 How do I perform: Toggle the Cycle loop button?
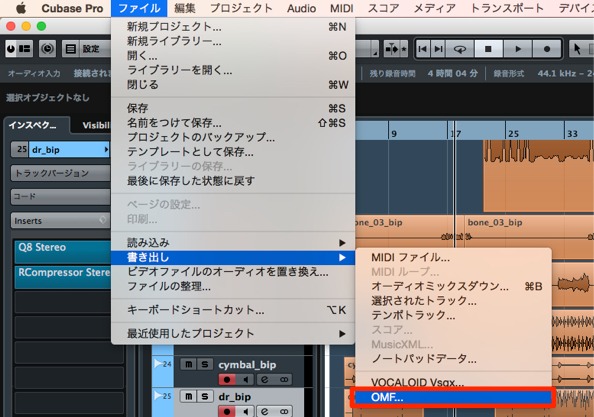tap(460, 49)
